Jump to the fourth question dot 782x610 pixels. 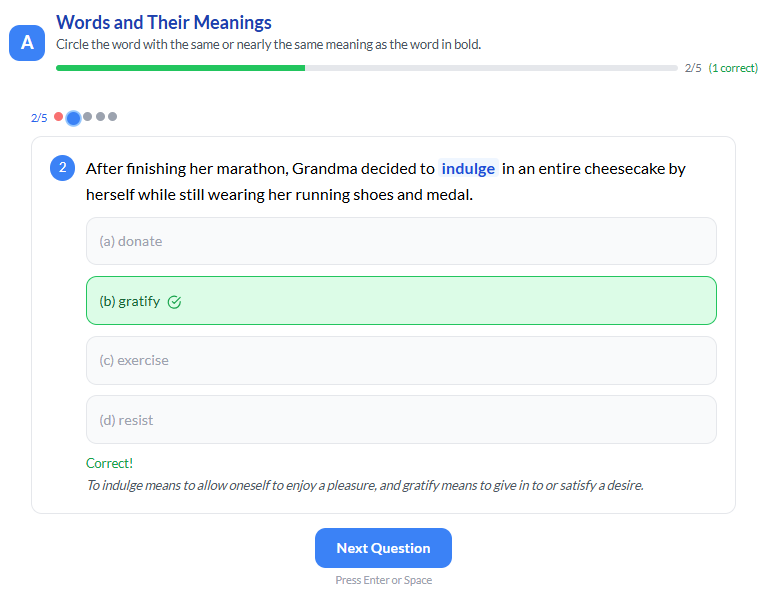(100, 117)
